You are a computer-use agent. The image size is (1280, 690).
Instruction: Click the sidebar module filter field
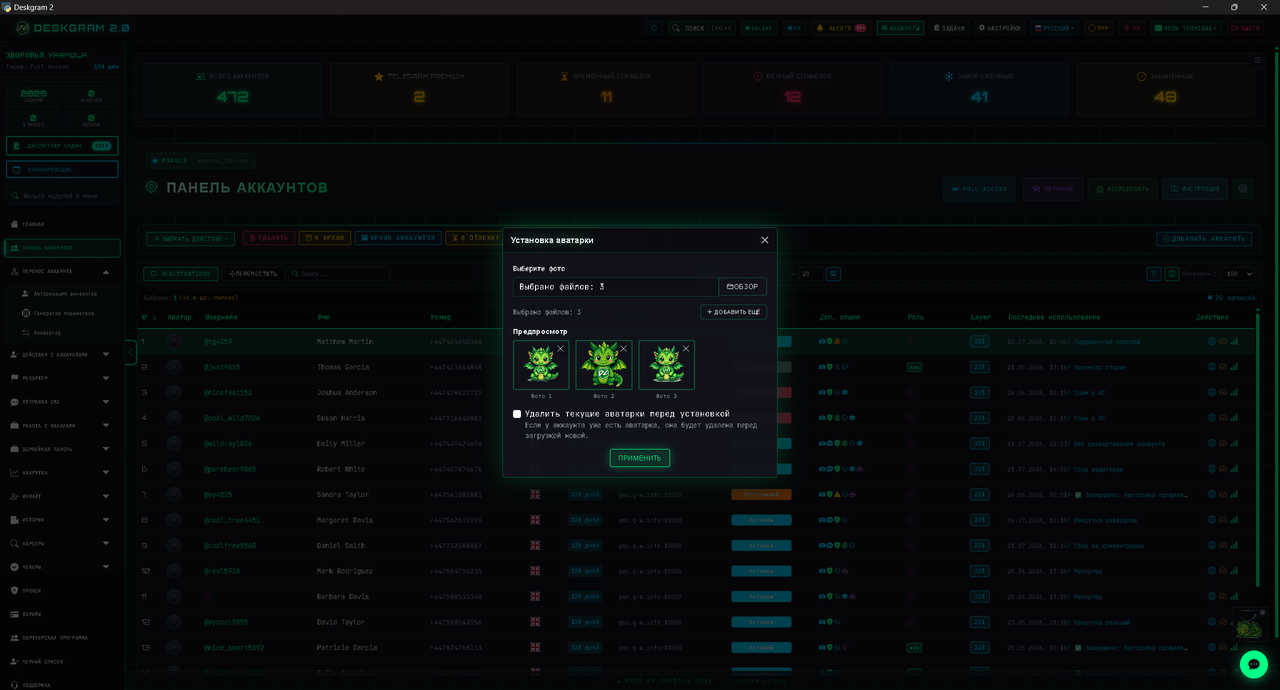click(x=62, y=196)
